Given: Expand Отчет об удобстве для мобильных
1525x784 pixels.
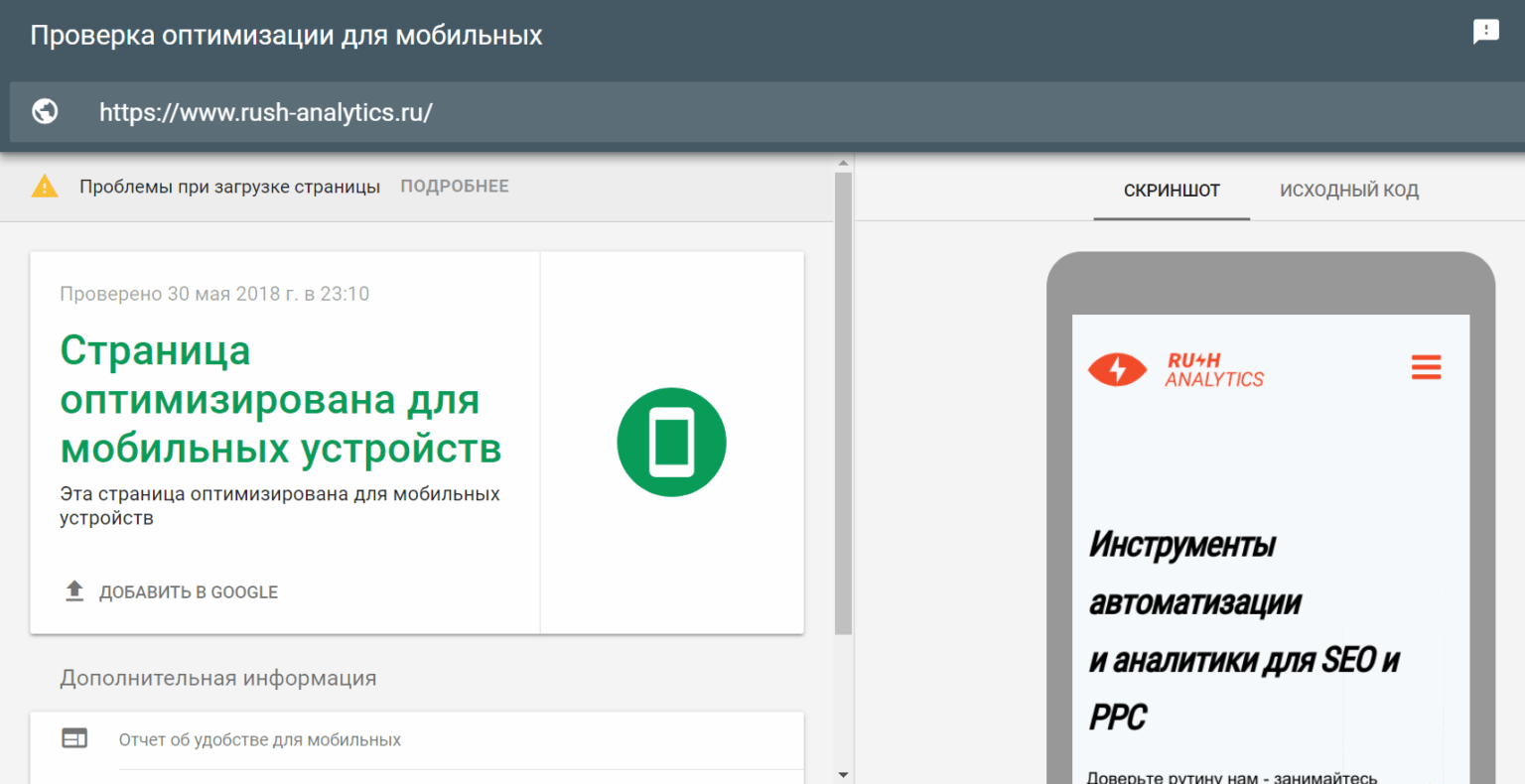Looking at the screenshot, I should pos(260,740).
